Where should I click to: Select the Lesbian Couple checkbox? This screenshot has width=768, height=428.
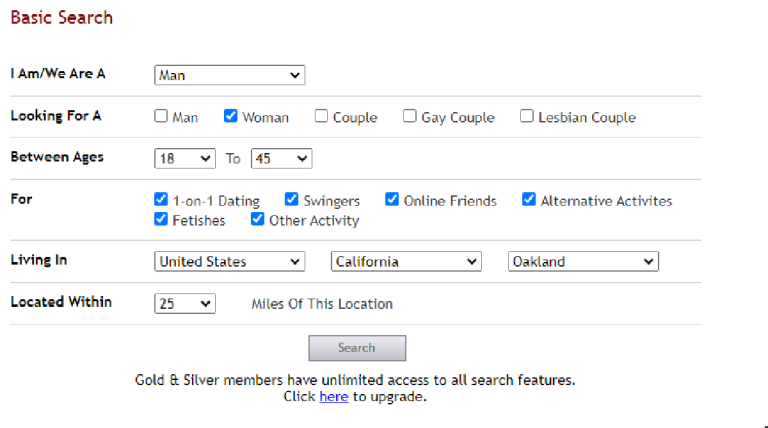527,116
